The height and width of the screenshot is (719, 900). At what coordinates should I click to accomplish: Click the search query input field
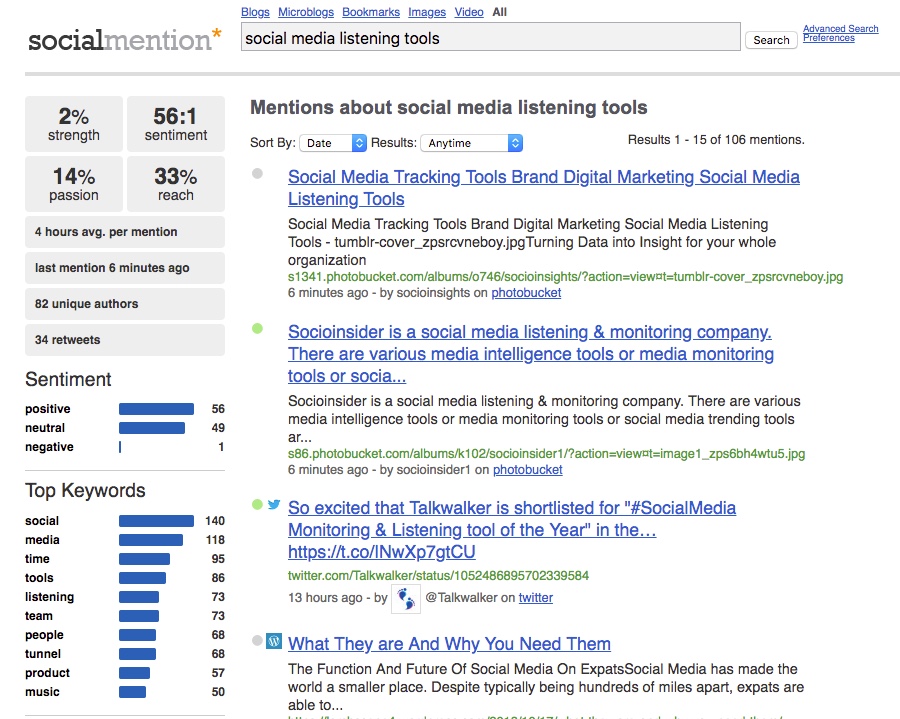click(x=491, y=37)
